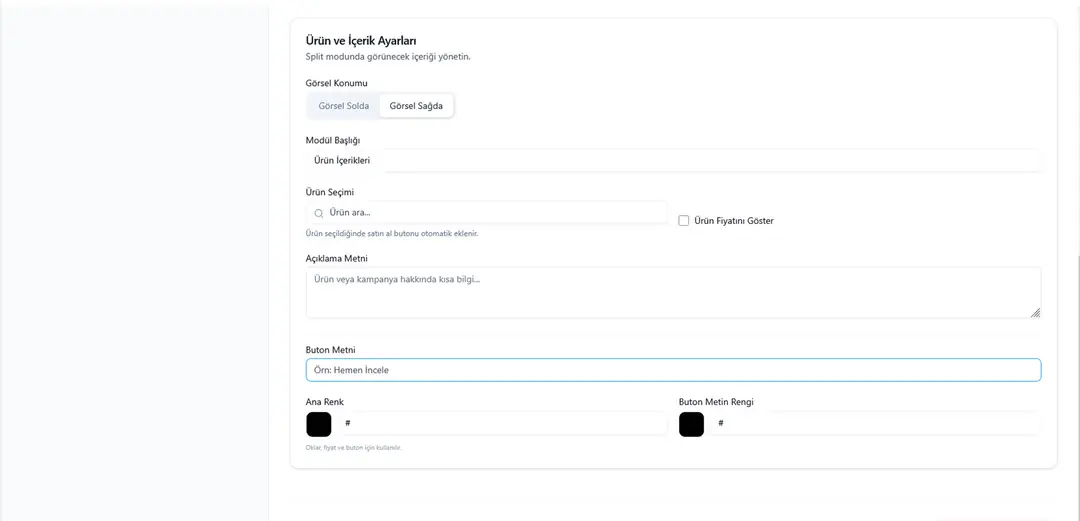The image size is (1080, 521).
Task: Select the 'Görsel Sağda' image position option
Action: [416, 106]
